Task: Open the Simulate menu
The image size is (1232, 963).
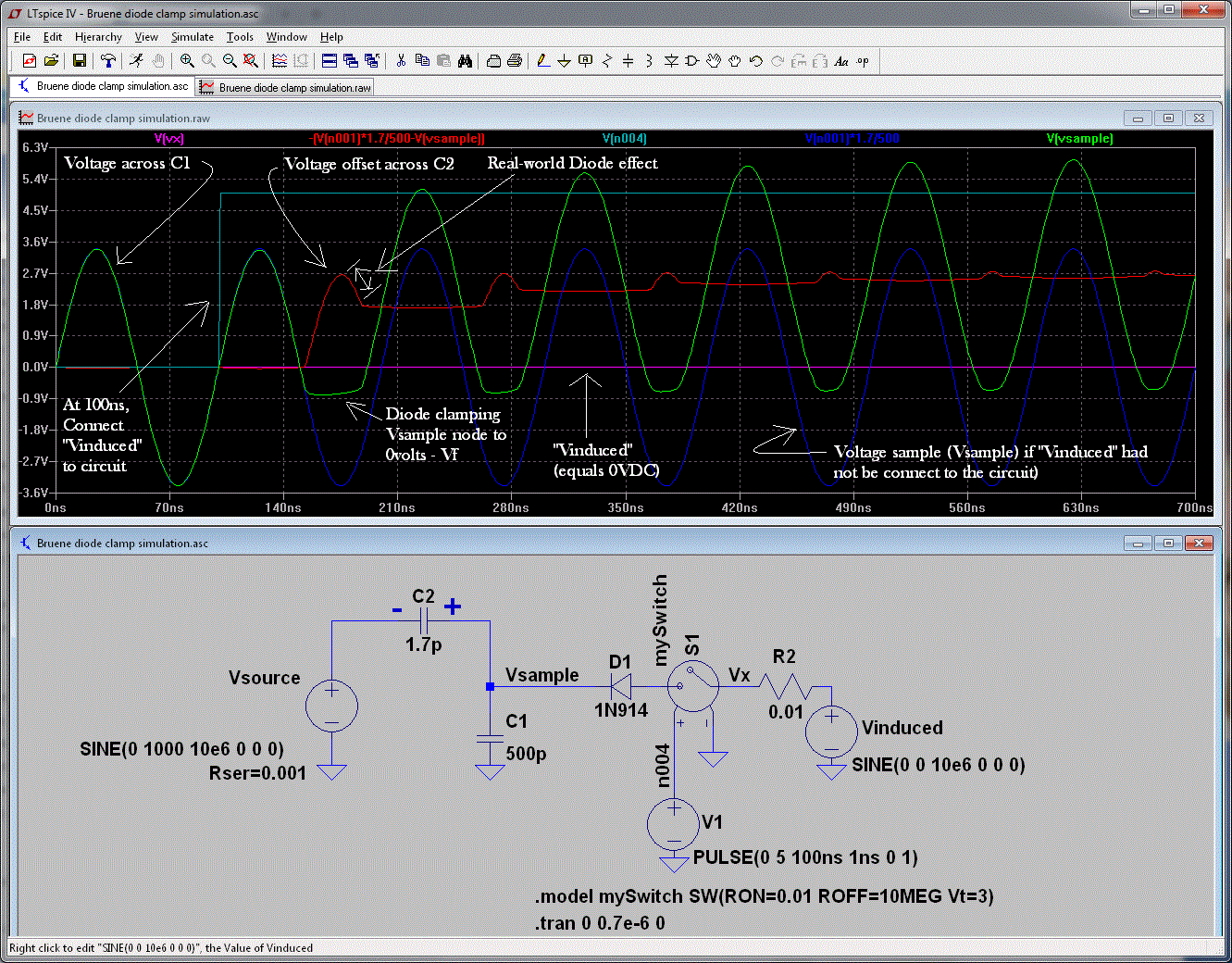Action: click(x=193, y=37)
